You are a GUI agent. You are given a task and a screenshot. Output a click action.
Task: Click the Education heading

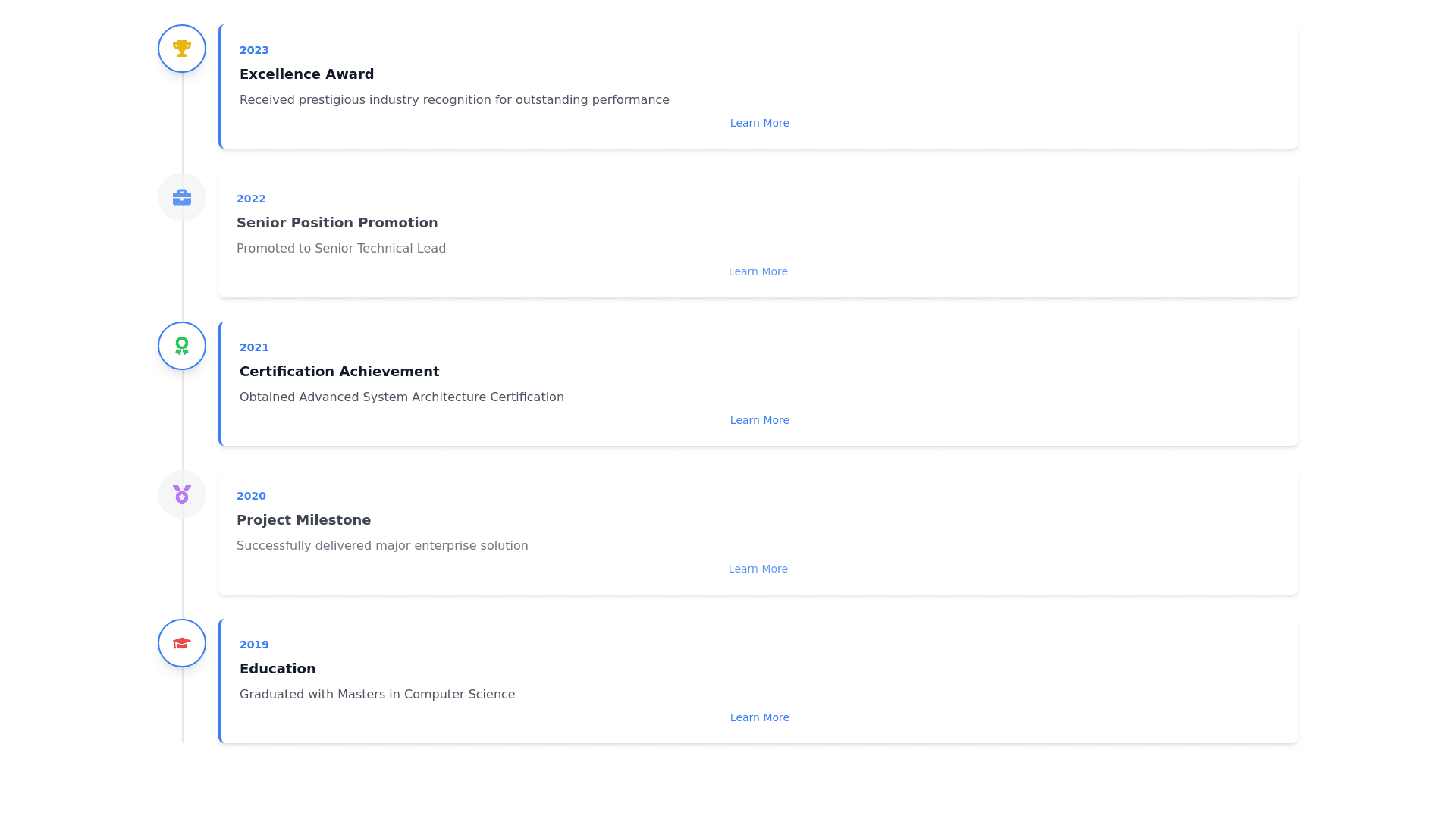[278, 669]
